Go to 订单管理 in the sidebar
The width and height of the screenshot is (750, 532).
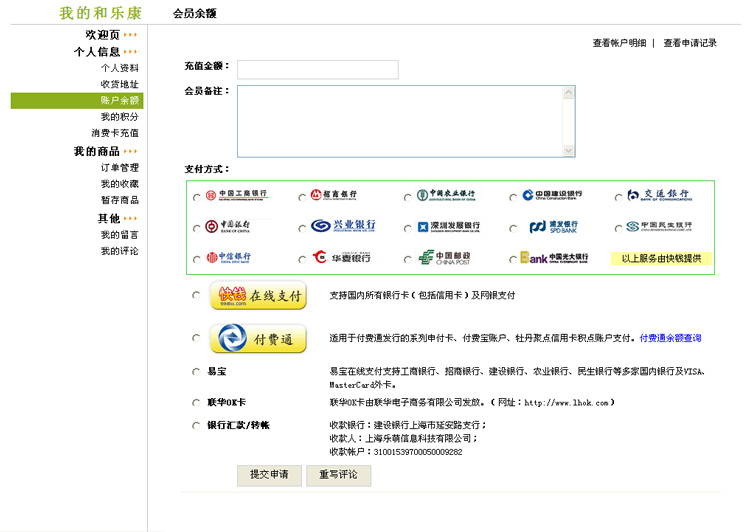click(120, 168)
